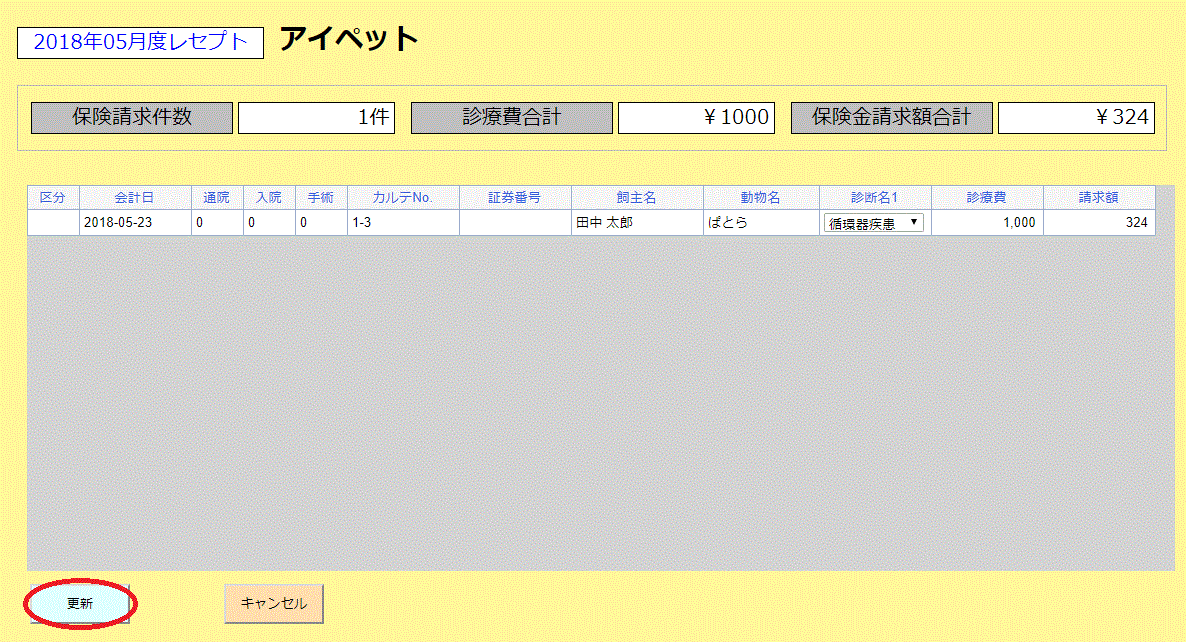Select the 田中 太郎 owner cell

point(637,222)
